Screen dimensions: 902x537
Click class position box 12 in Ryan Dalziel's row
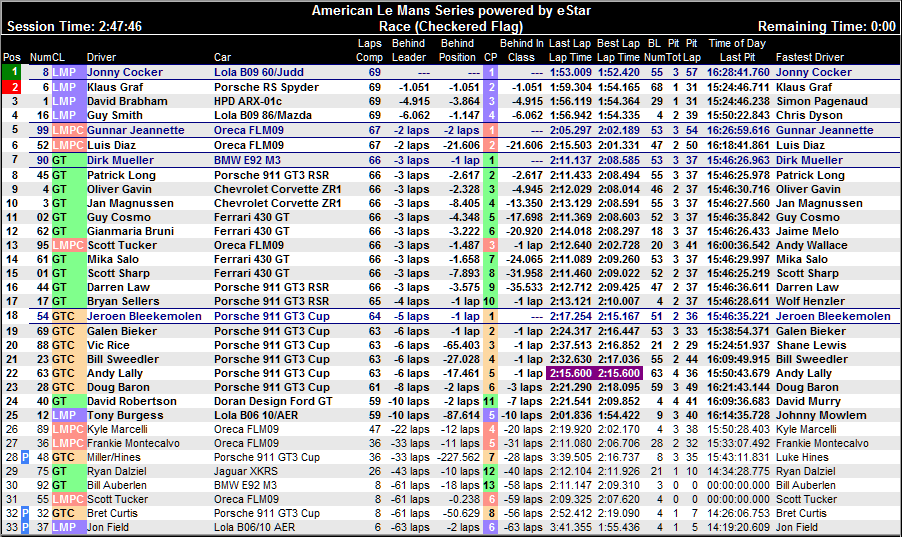click(490, 471)
